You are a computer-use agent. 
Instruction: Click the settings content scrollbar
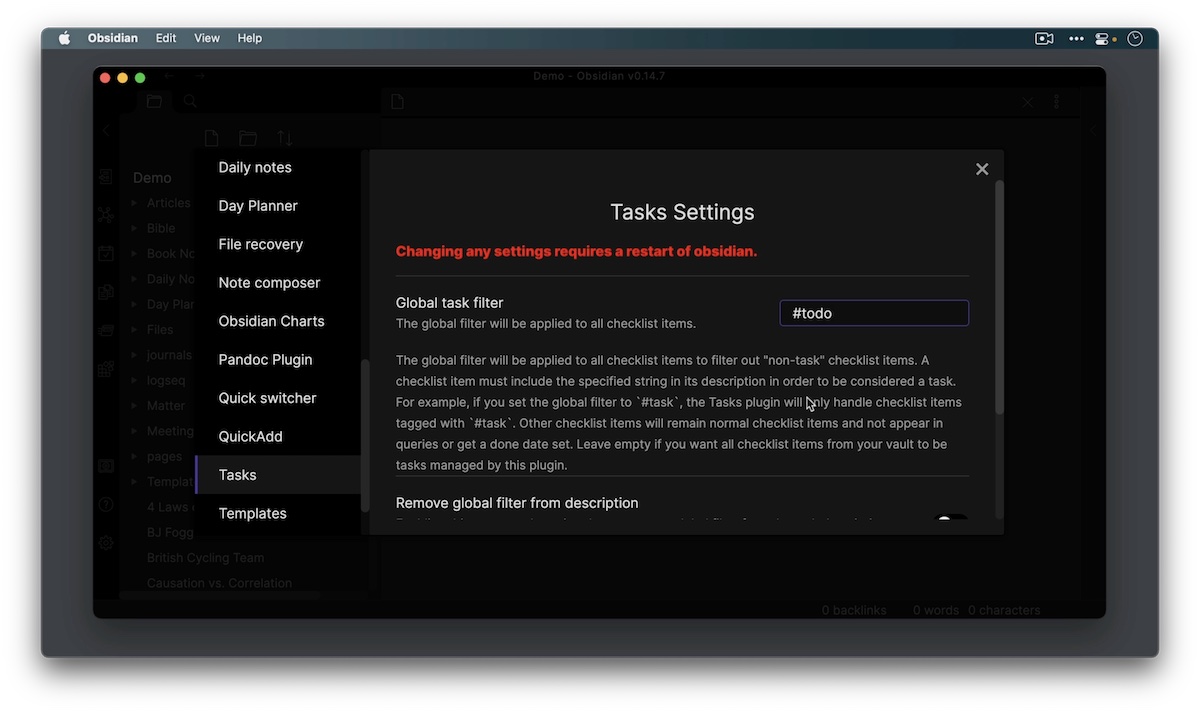999,297
